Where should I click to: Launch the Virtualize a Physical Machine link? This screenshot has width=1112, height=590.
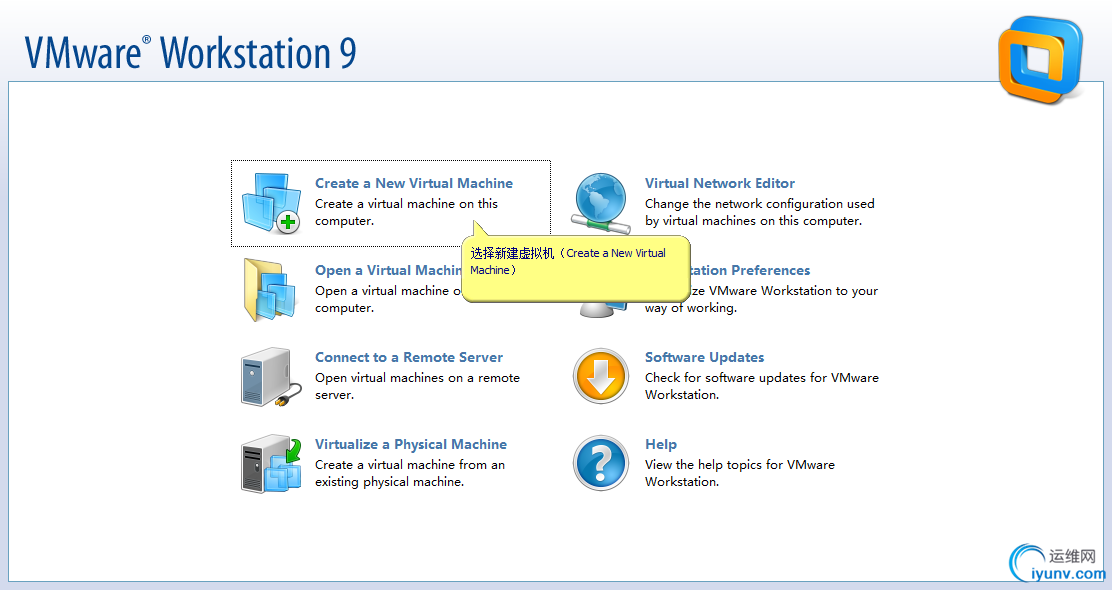[411, 445]
